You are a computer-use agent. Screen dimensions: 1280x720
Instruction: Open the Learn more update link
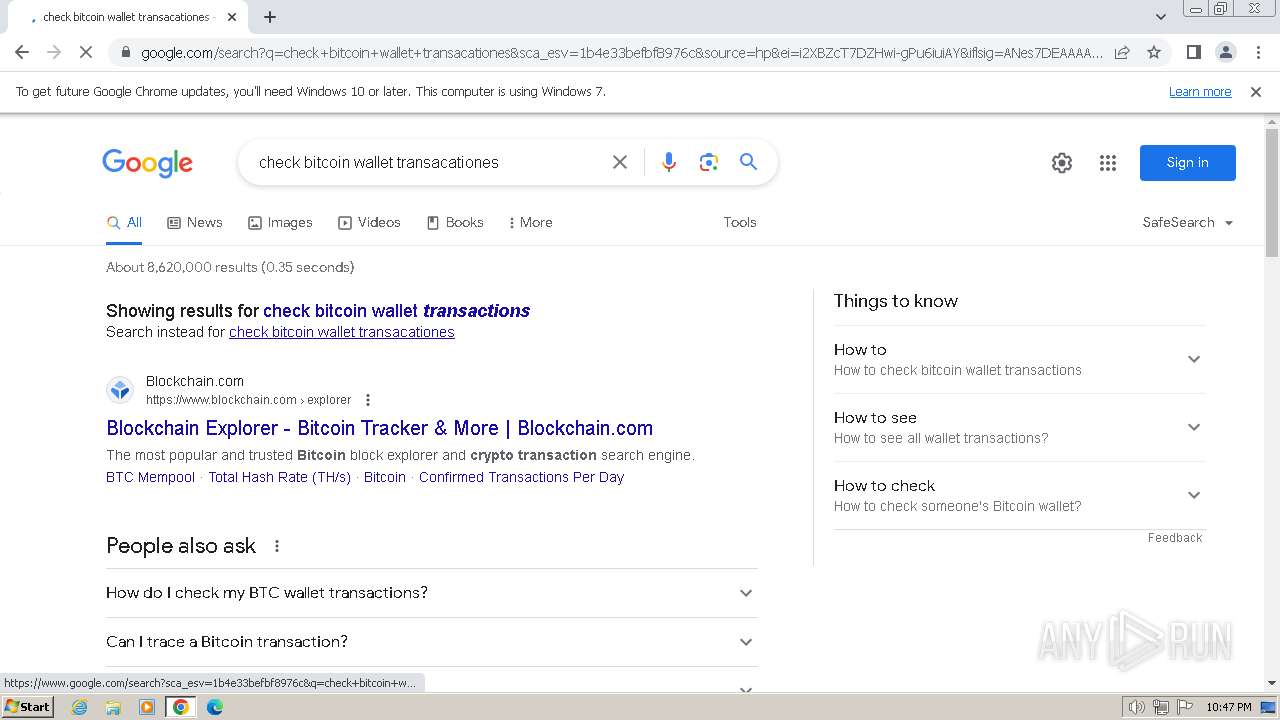pyautogui.click(x=1200, y=91)
